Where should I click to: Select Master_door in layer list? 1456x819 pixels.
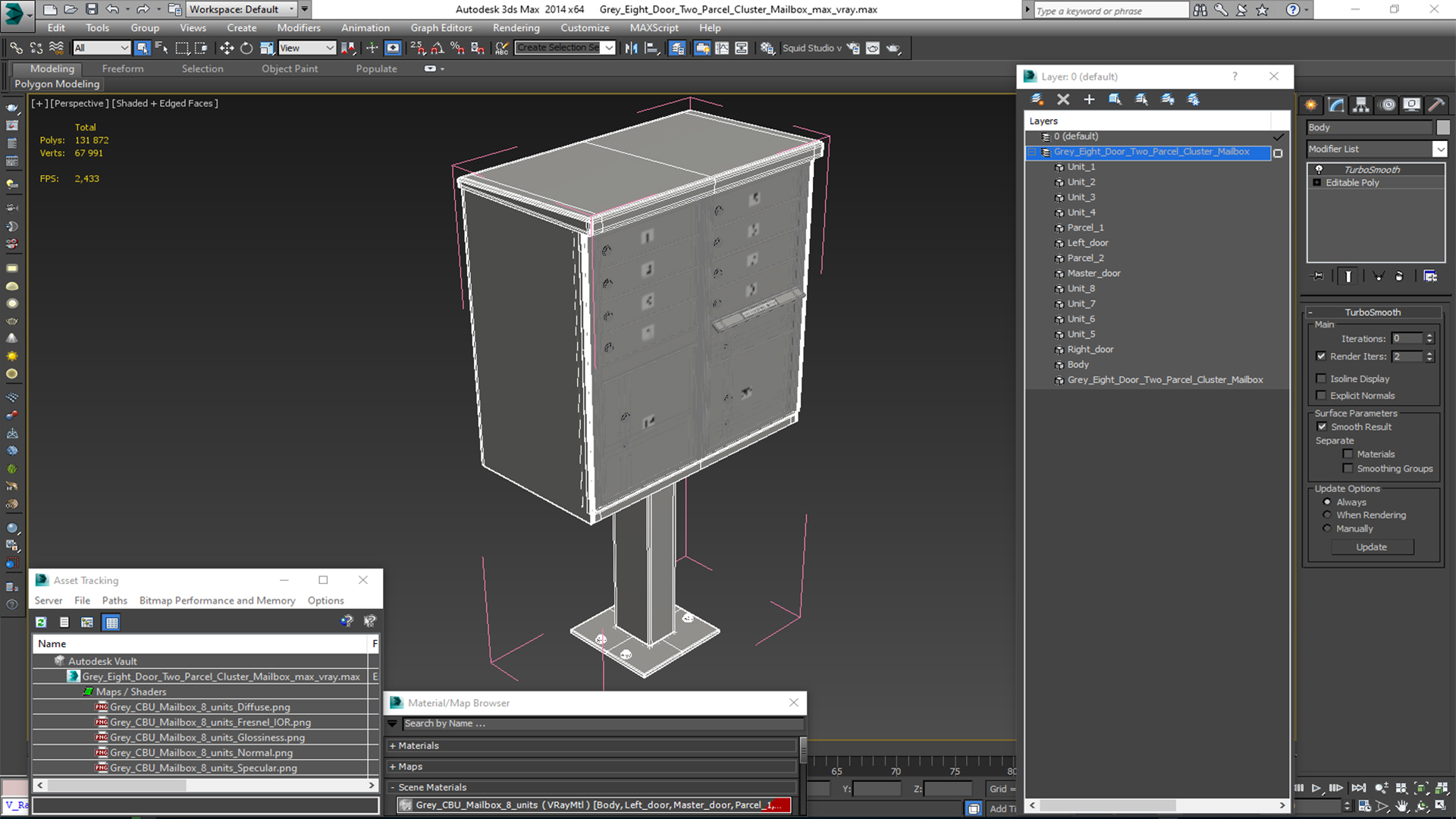click(x=1094, y=273)
